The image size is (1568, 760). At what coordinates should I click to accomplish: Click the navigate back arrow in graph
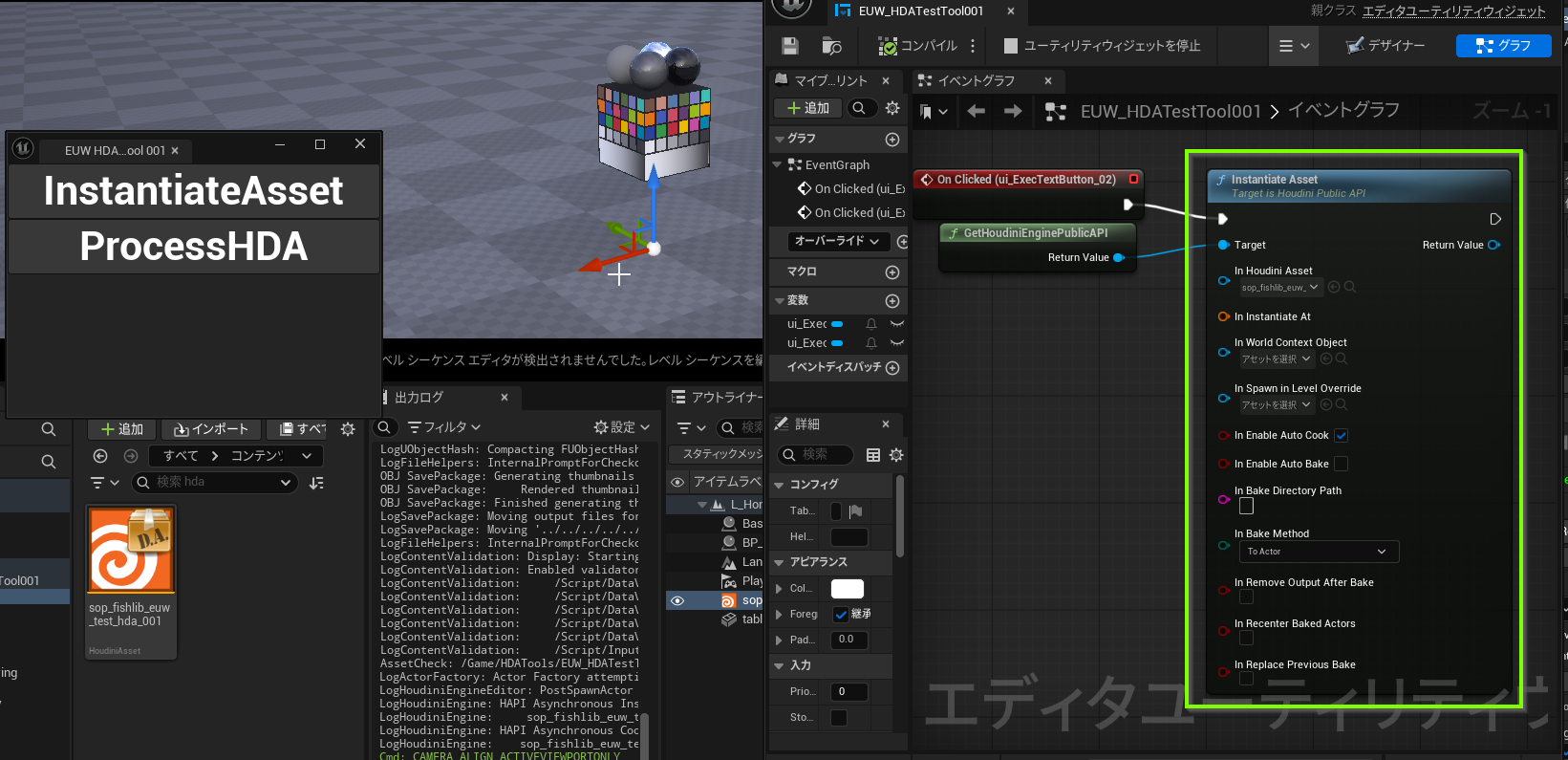976,112
